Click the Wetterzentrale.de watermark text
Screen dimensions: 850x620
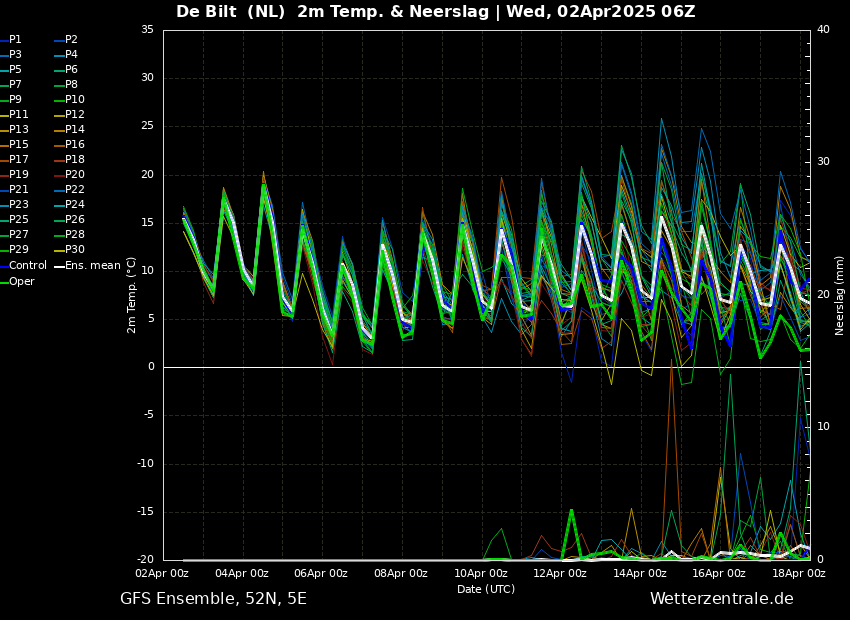tap(721, 599)
